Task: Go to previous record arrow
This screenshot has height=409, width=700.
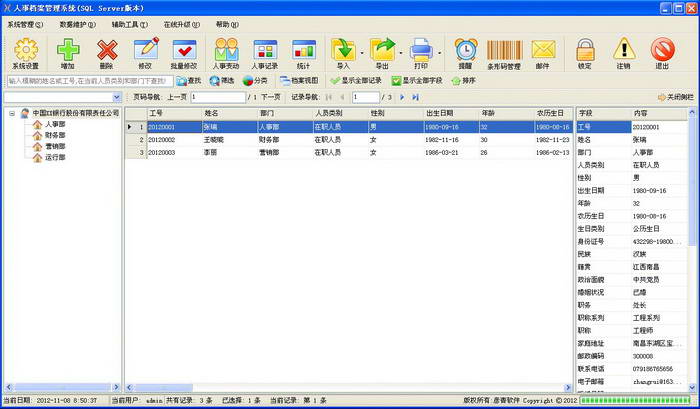Action: (x=342, y=97)
